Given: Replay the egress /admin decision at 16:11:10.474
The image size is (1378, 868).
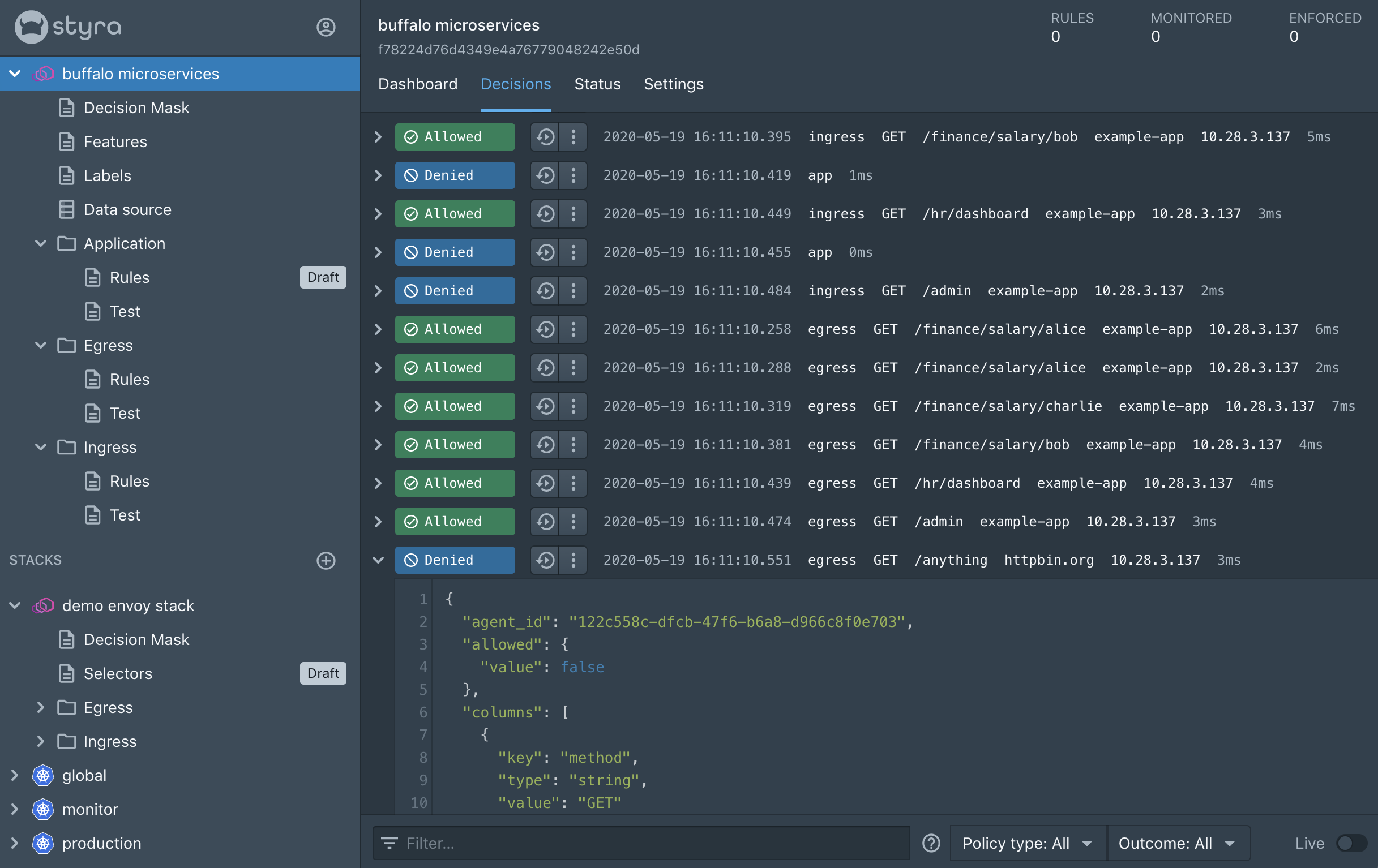Looking at the screenshot, I should [x=545, y=521].
